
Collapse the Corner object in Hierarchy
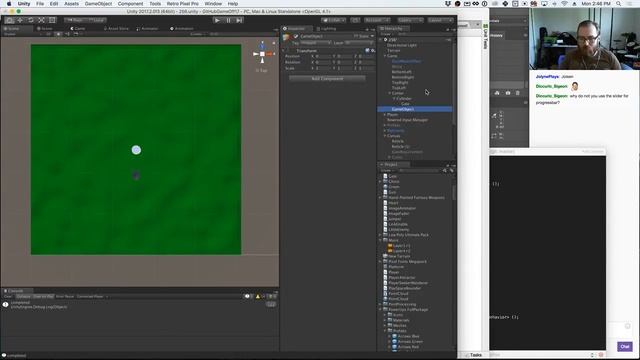(389, 93)
